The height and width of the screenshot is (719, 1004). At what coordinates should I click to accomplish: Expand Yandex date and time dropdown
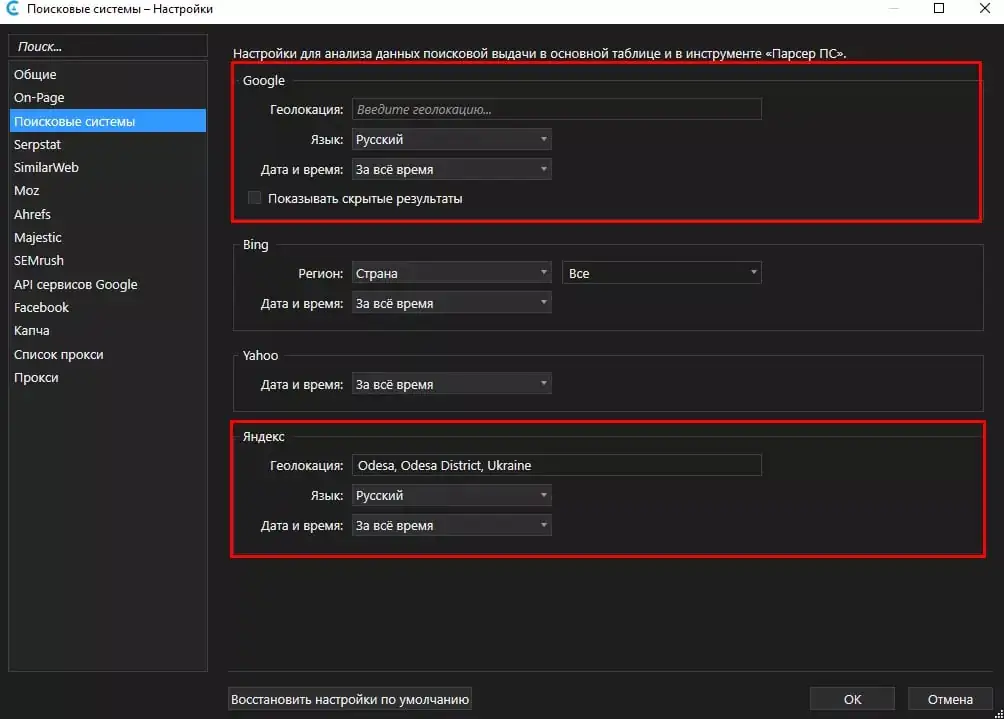click(x=451, y=526)
